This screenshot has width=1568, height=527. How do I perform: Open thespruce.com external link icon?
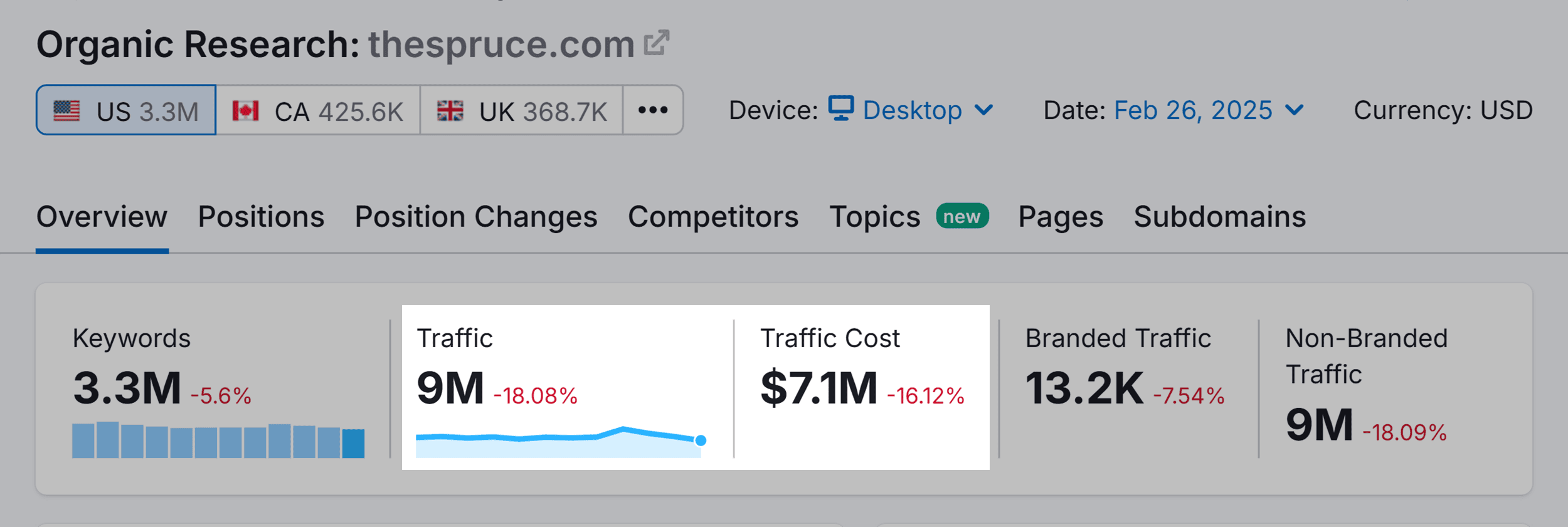click(657, 43)
